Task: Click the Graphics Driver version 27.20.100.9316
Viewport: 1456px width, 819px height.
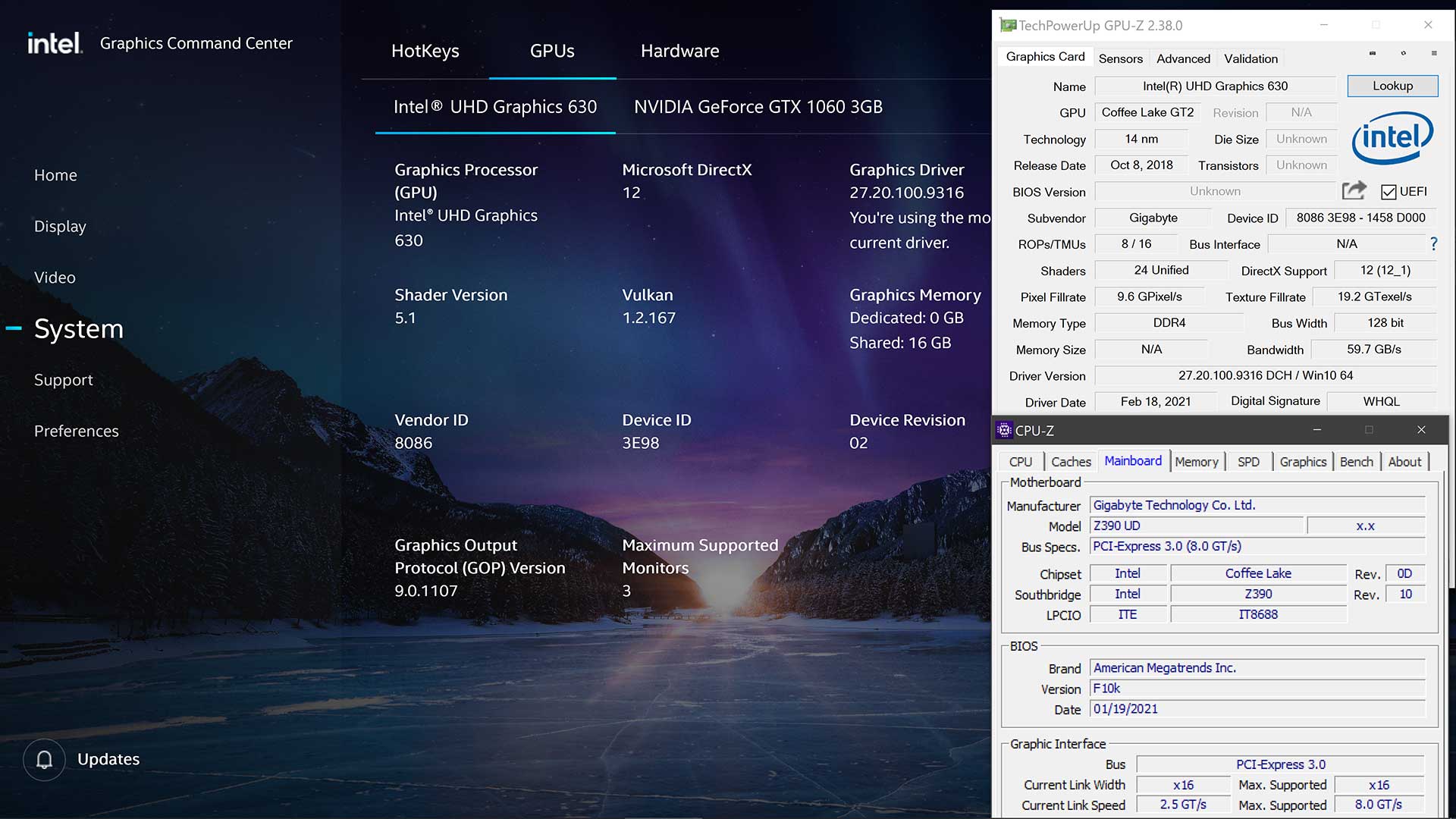Action: pos(906,193)
